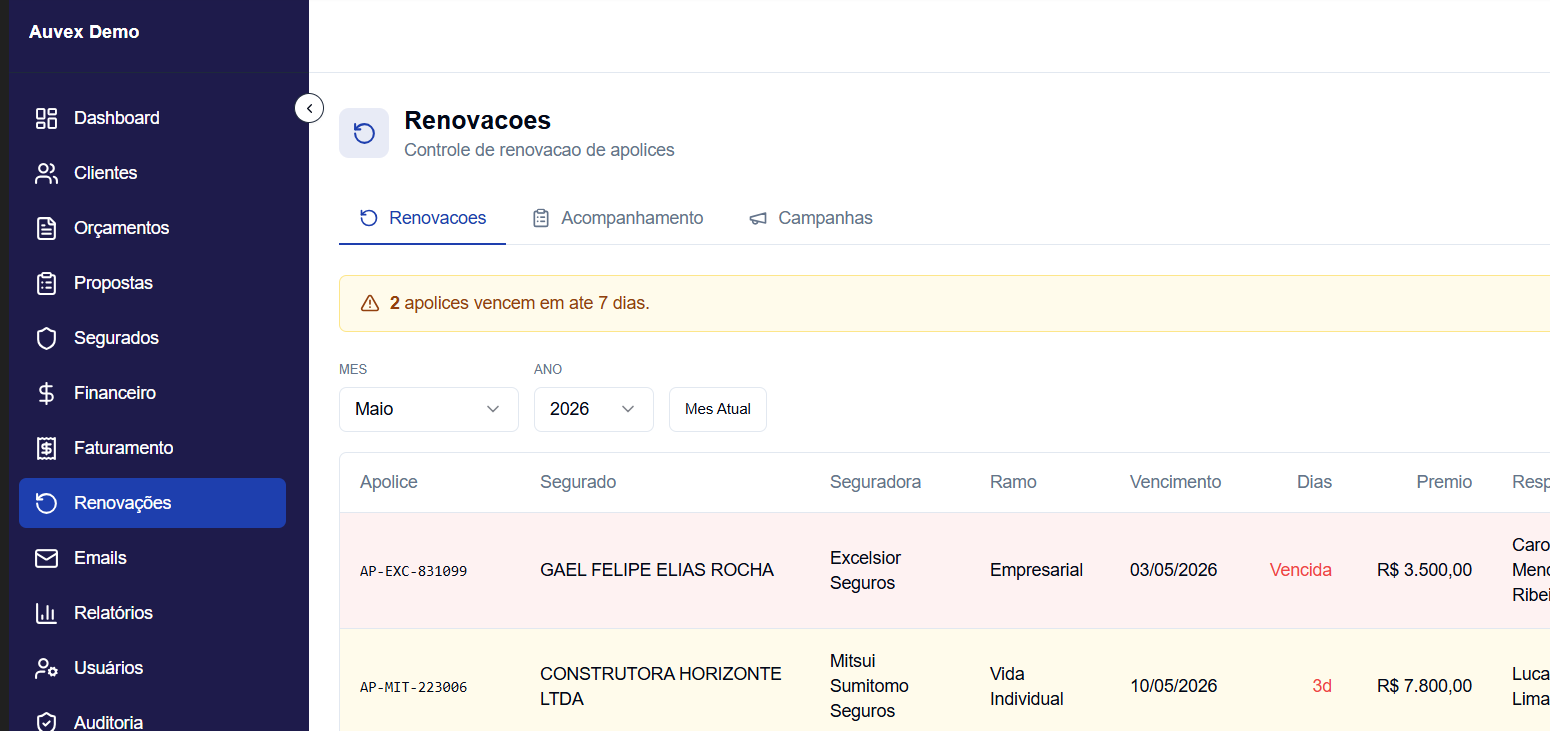Click policy number AP-MIT-223006
The width and height of the screenshot is (1550, 731).
point(413,687)
